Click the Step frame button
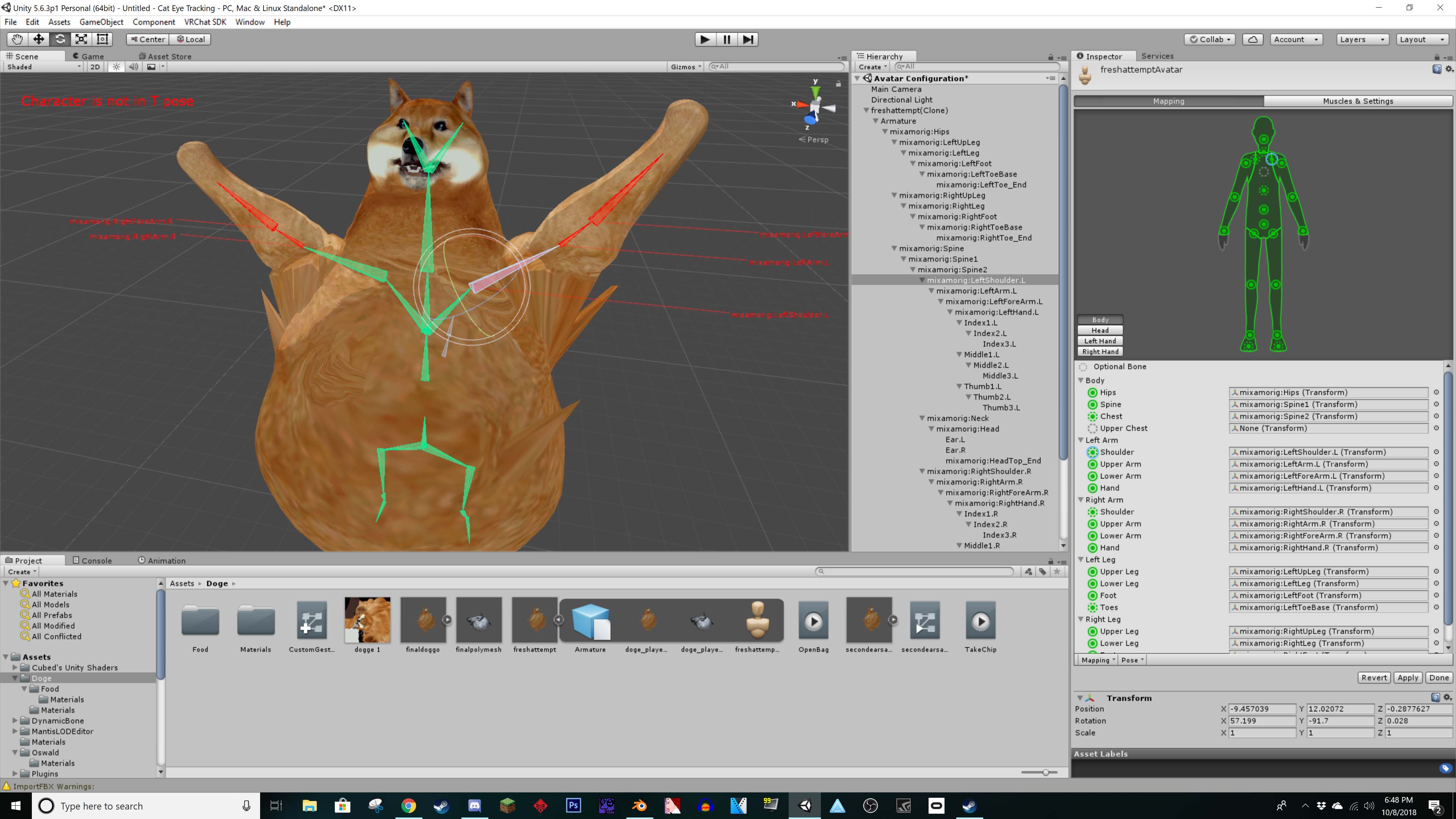Screen dimensions: 1456x819 point(747,39)
